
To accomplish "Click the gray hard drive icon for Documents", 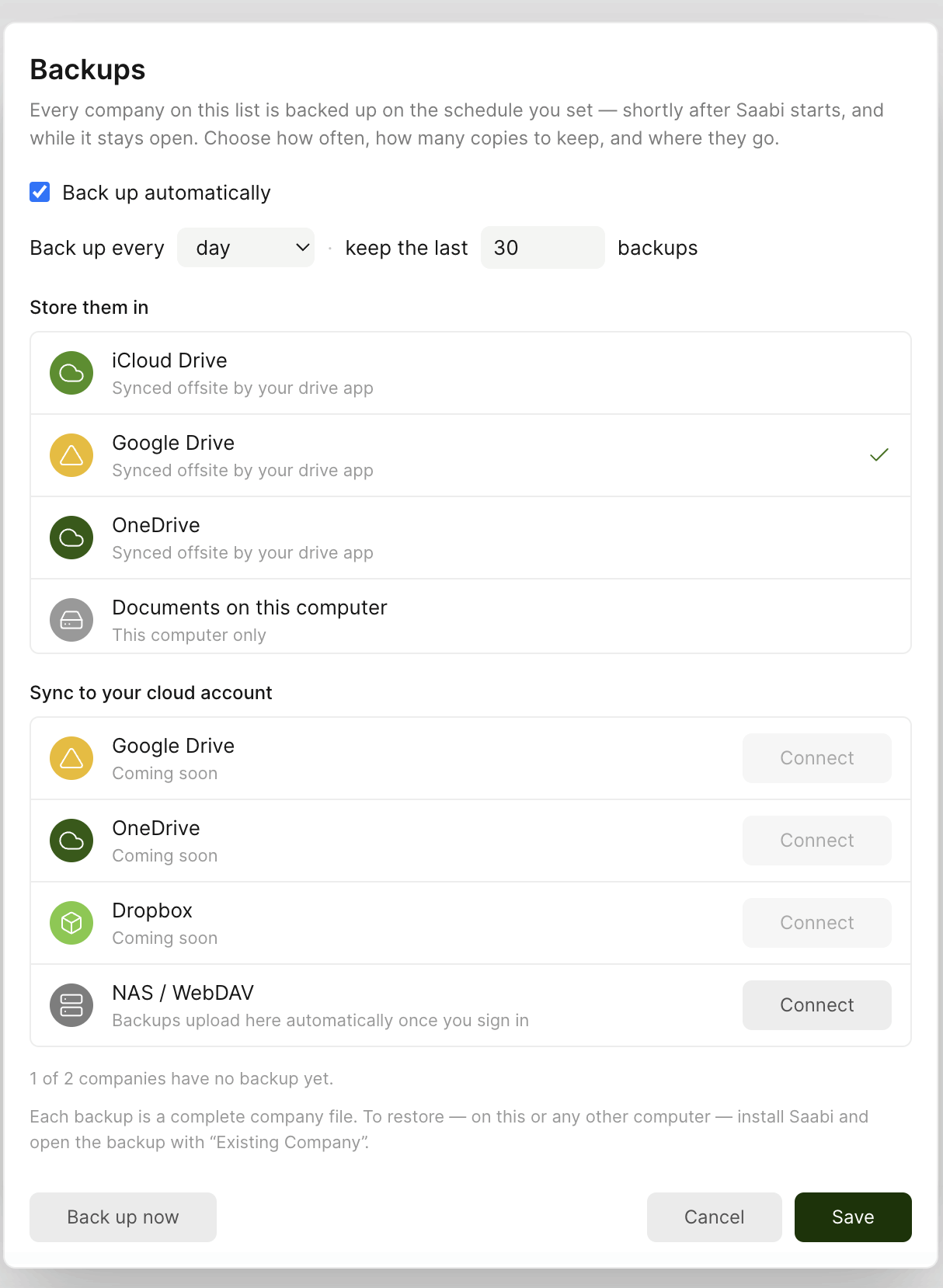I will click(71, 620).
